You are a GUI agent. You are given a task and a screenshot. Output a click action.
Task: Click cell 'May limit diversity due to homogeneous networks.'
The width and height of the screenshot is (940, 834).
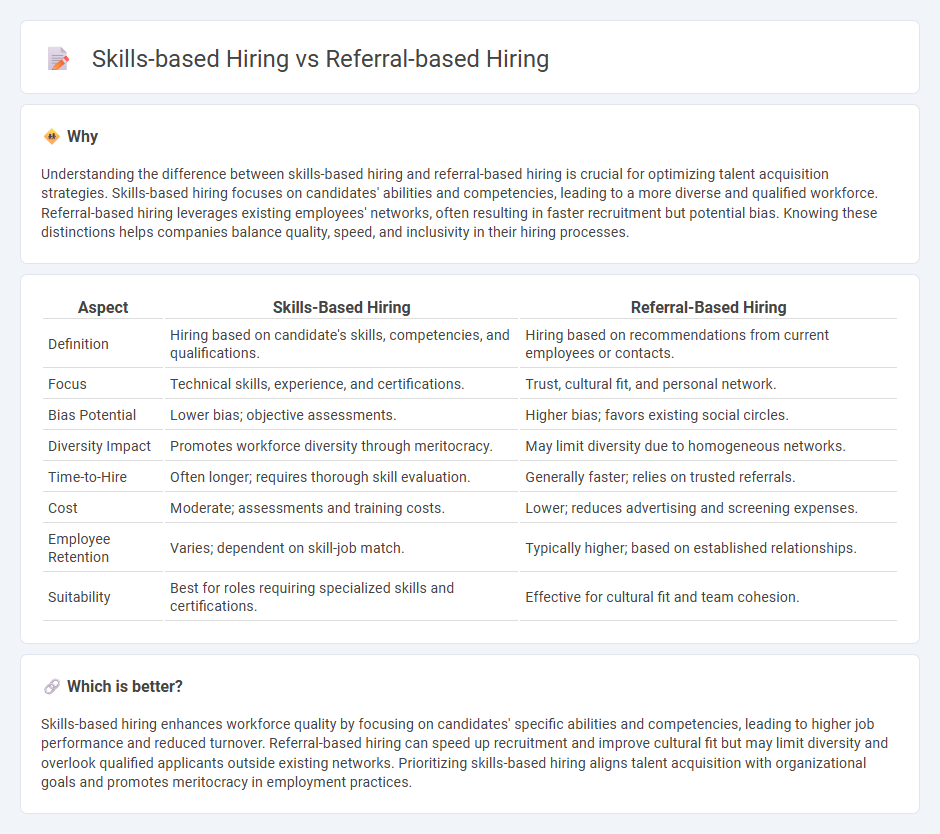tap(709, 447)
